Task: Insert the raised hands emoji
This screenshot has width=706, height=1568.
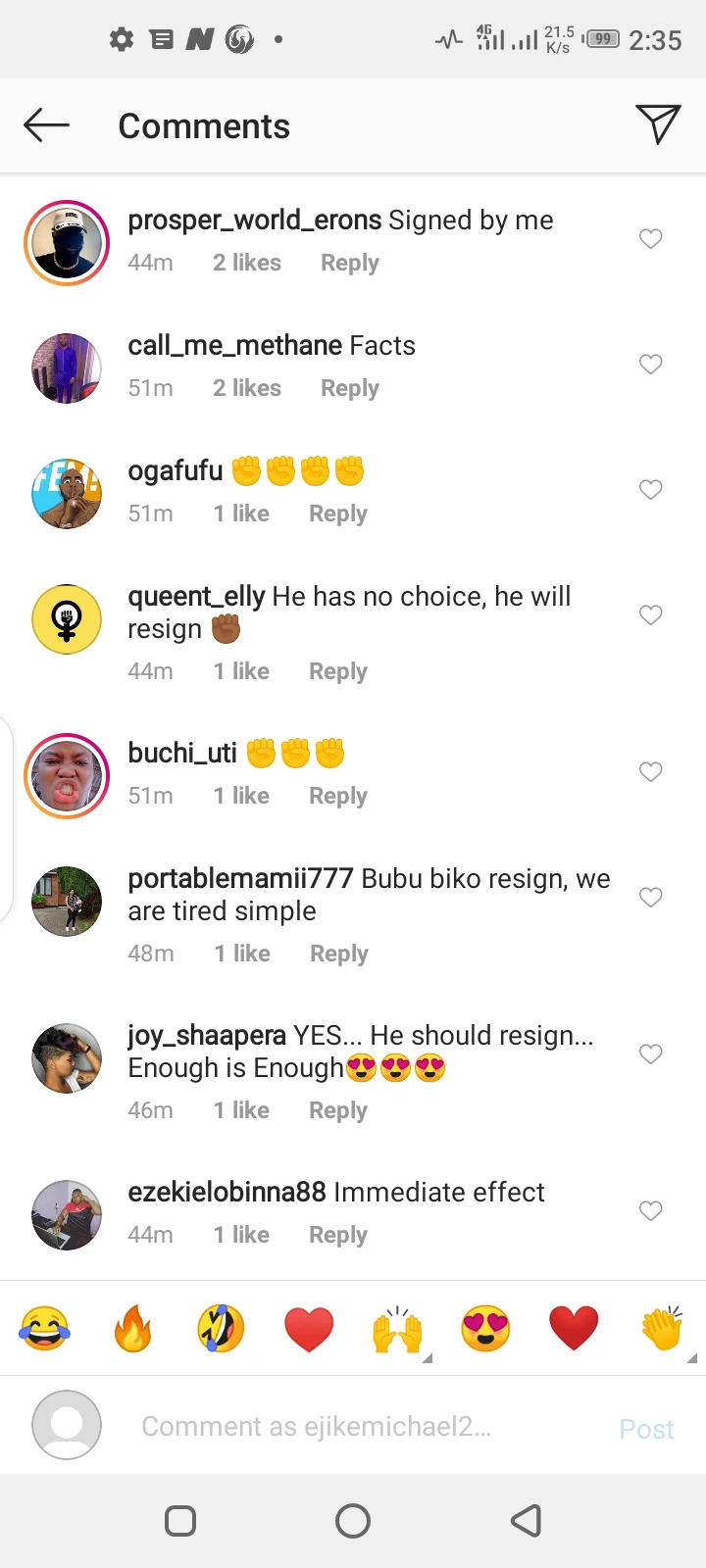Action: coord(397,1329)
